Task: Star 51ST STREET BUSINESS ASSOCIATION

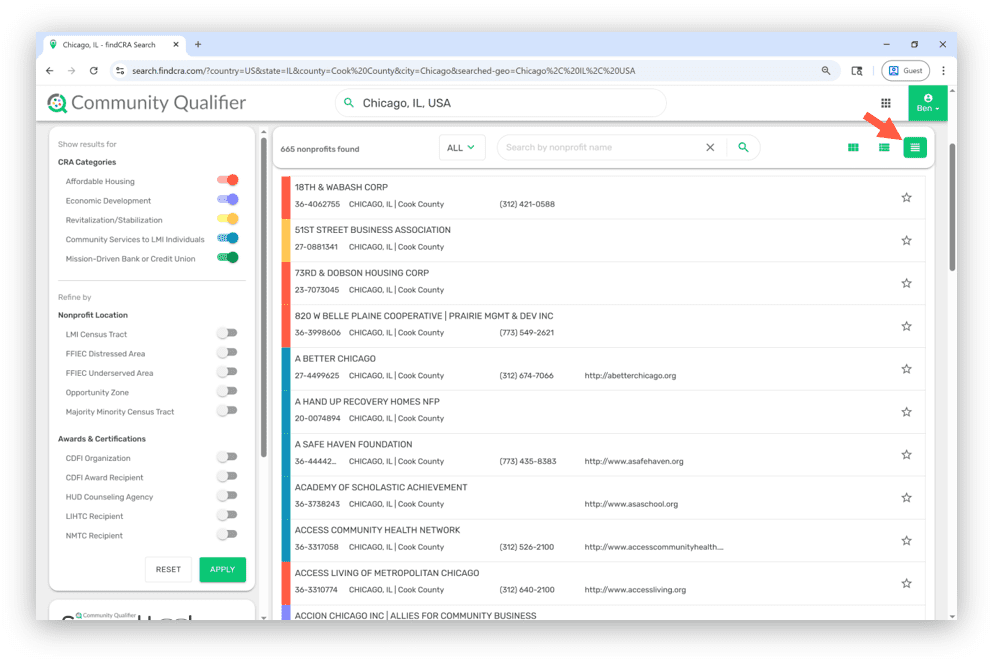Action: click(x=907, y=240)
